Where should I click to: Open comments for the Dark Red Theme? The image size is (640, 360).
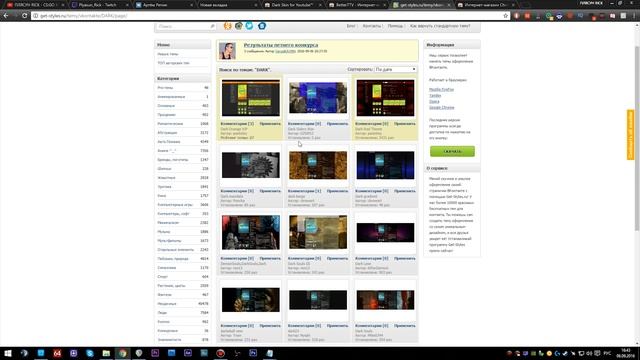(x=372, y=124)
